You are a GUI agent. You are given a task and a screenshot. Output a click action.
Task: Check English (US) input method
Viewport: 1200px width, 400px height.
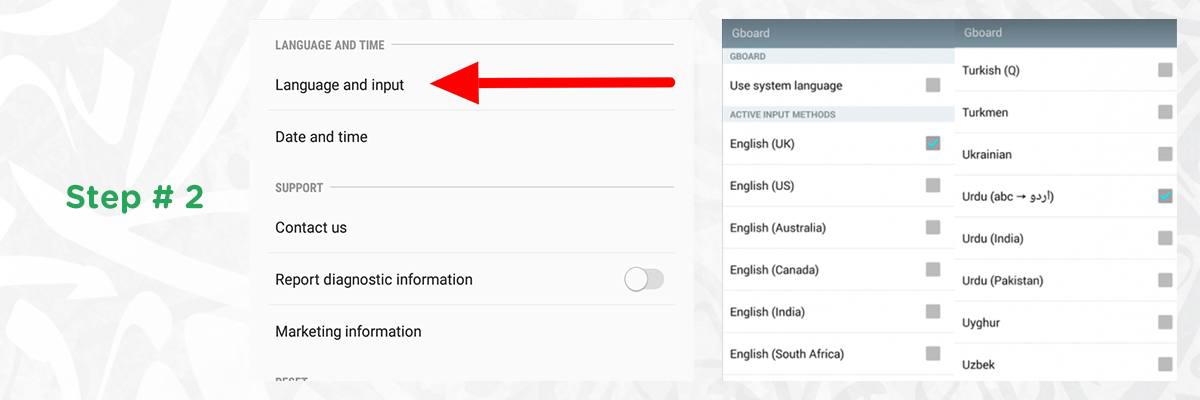tap(933, 186)
